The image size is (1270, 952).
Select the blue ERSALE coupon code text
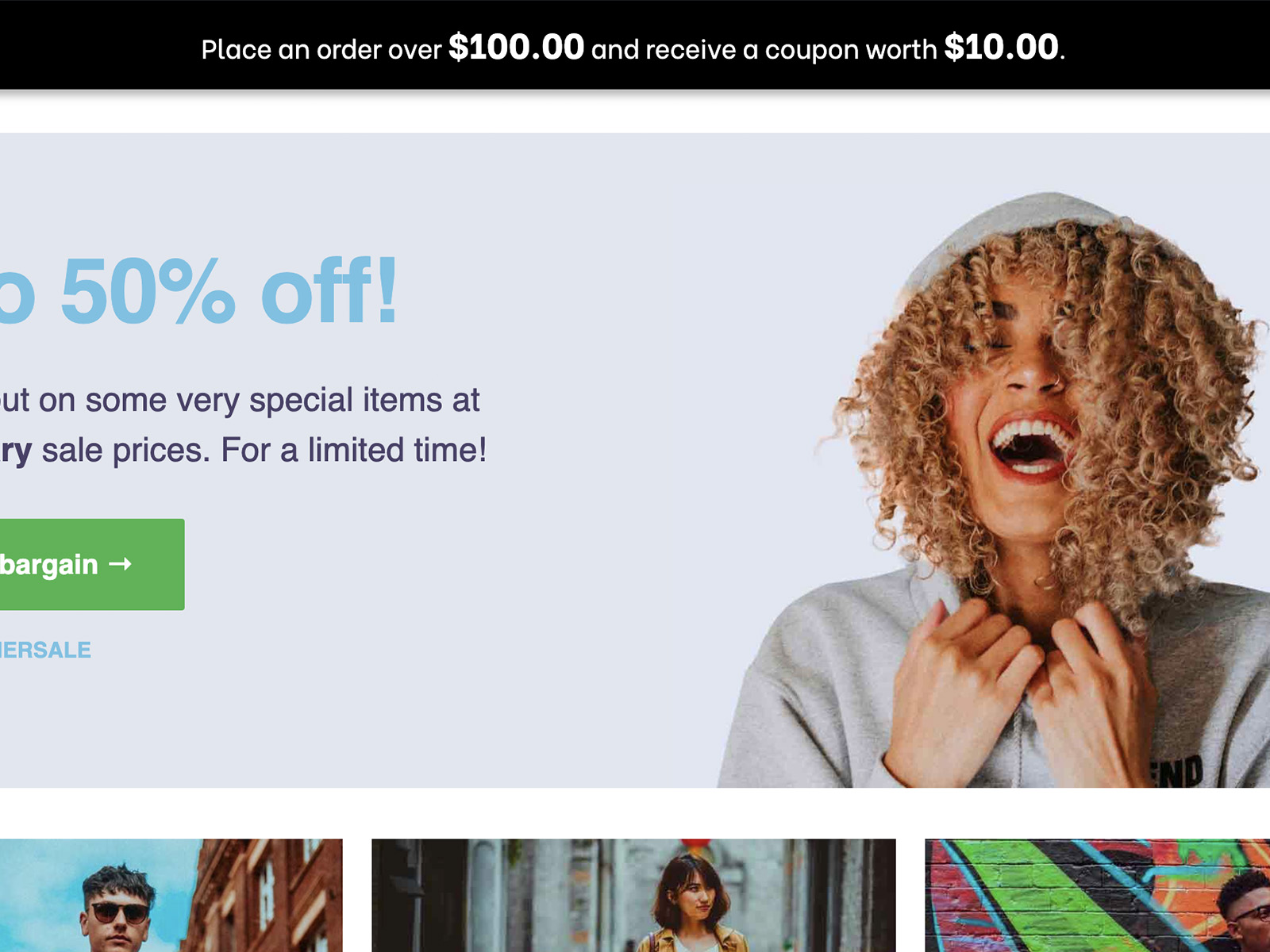45,650
